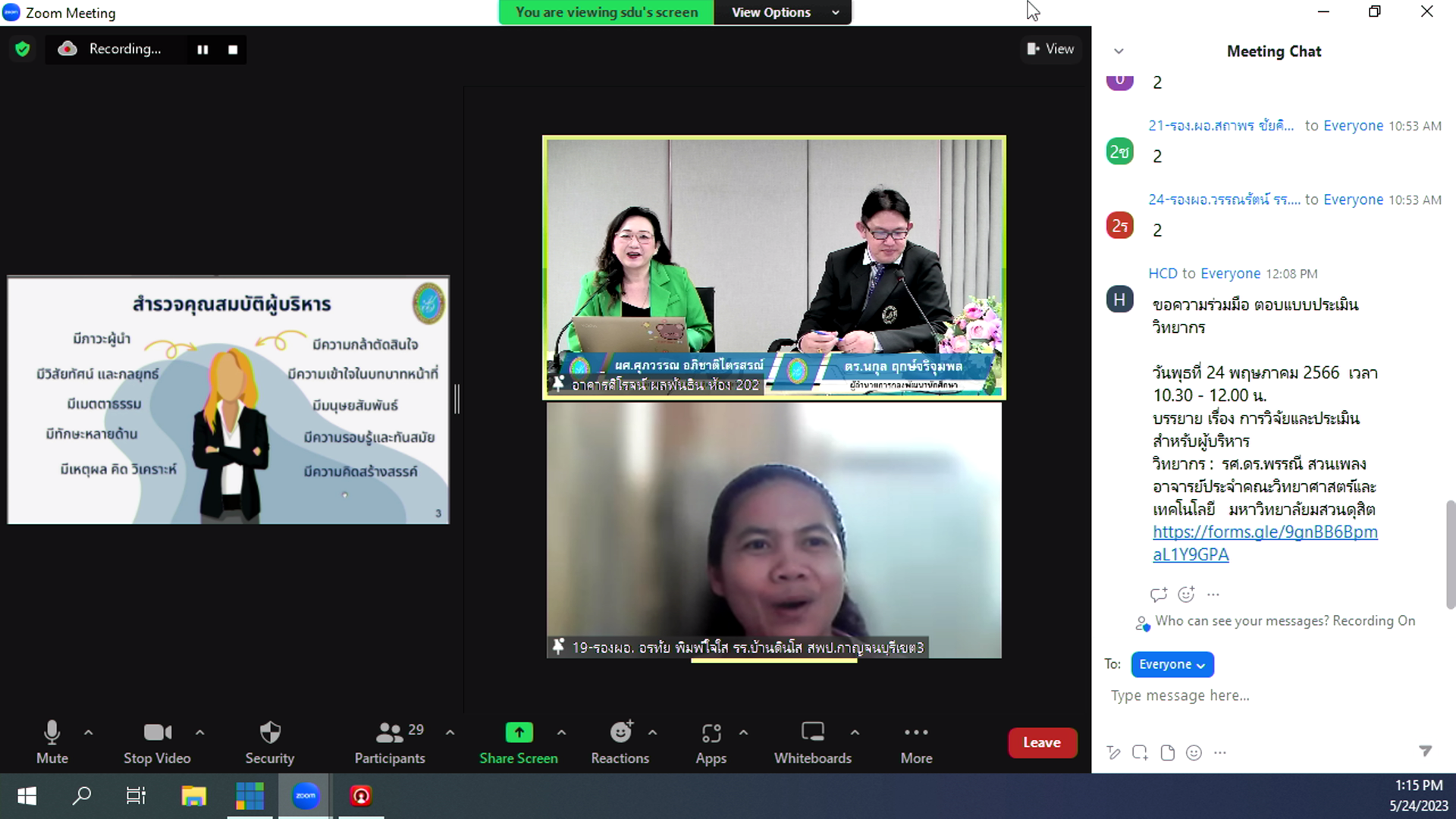This screenshot has height=819, width=1456.
Task: Click sender name '21-รอง.ผอ.สภาพร' in chat
Action: [1221, 126]
